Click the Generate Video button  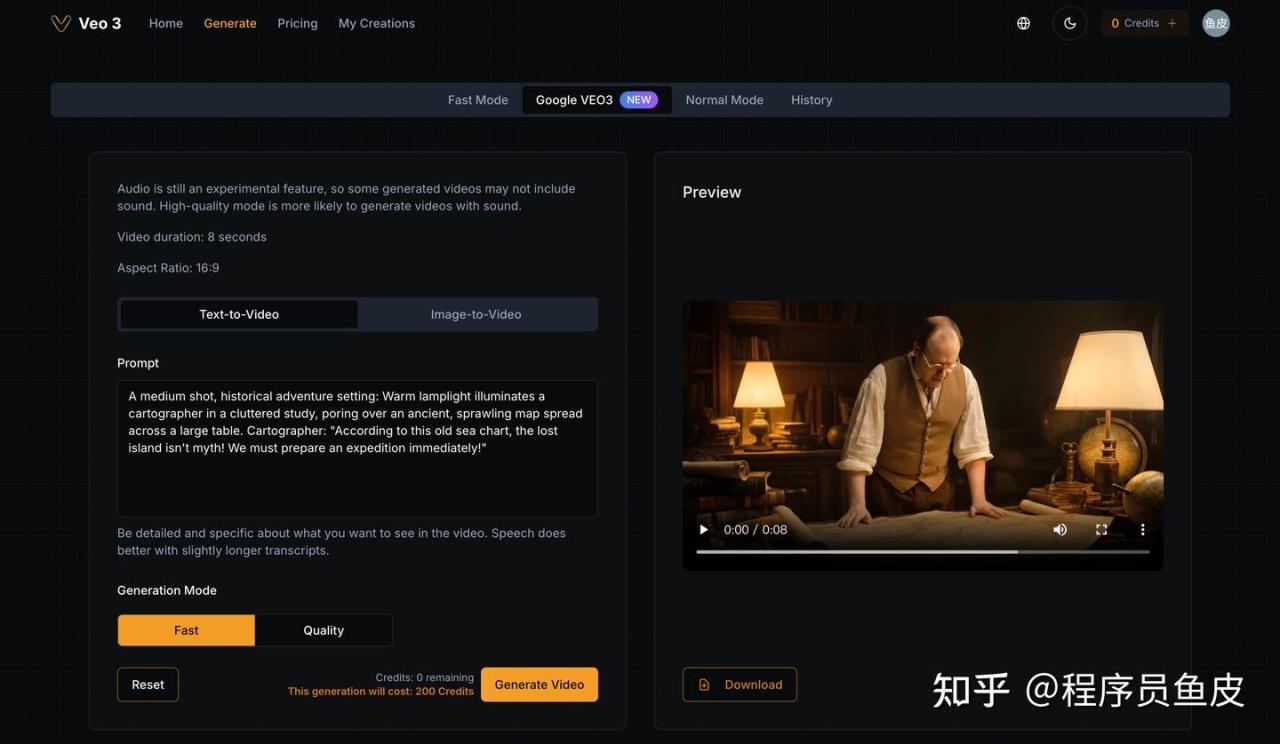pos(539,685)
